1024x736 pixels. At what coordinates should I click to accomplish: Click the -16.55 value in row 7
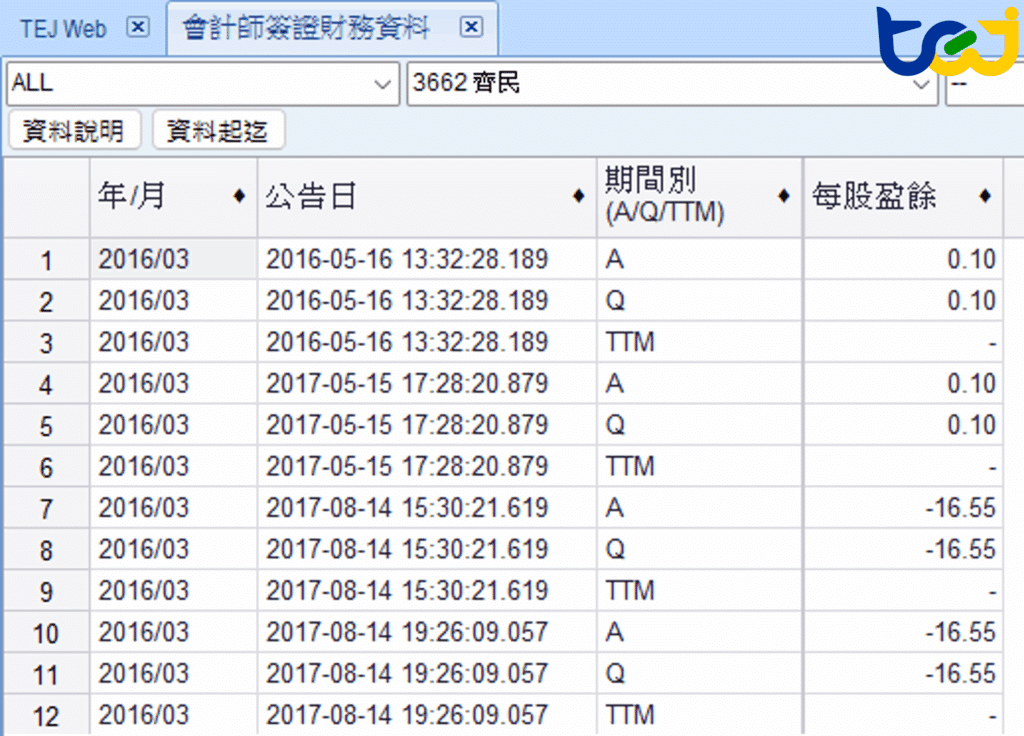959,508
